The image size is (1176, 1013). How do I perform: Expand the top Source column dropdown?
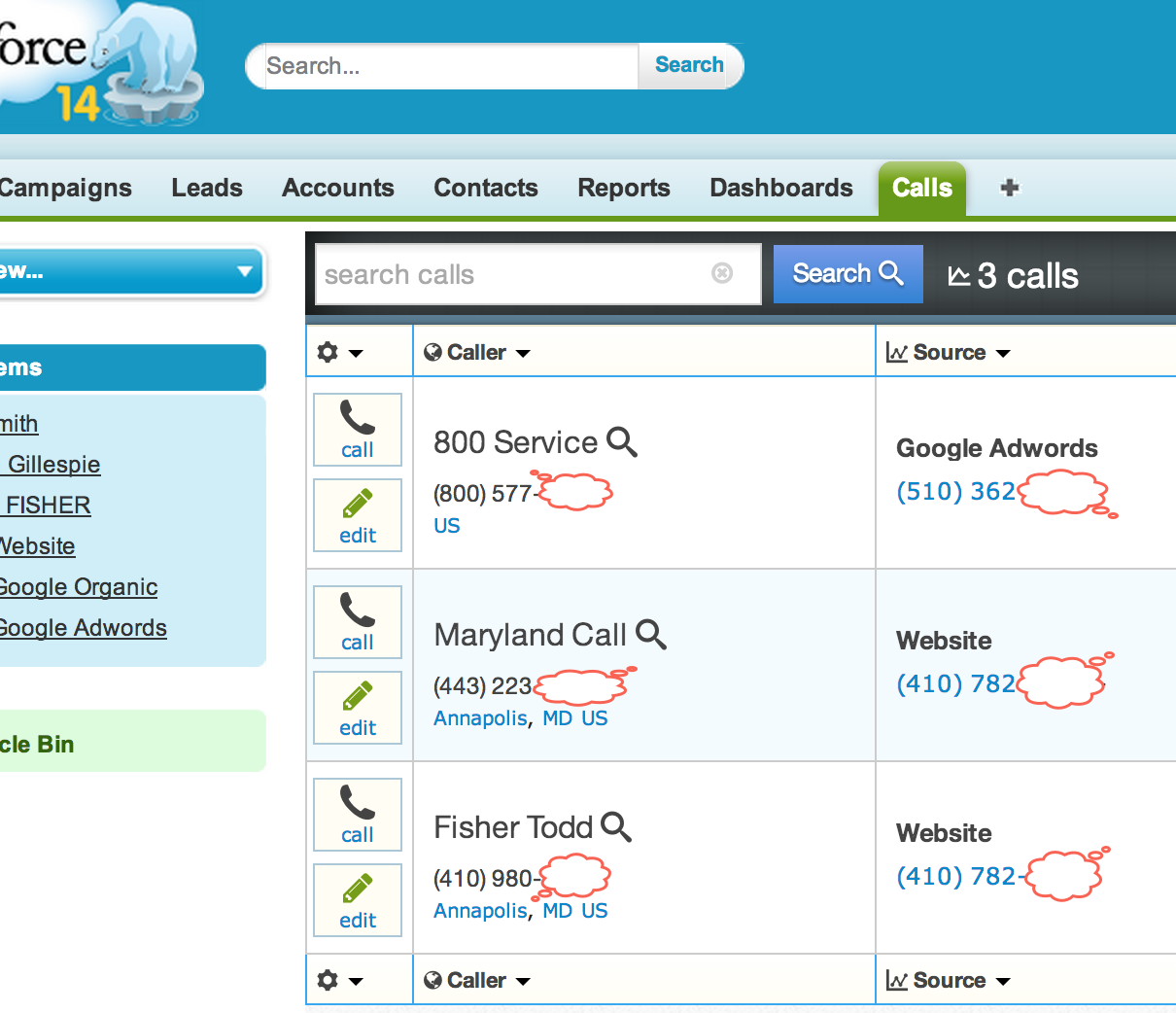point(1003,353)
